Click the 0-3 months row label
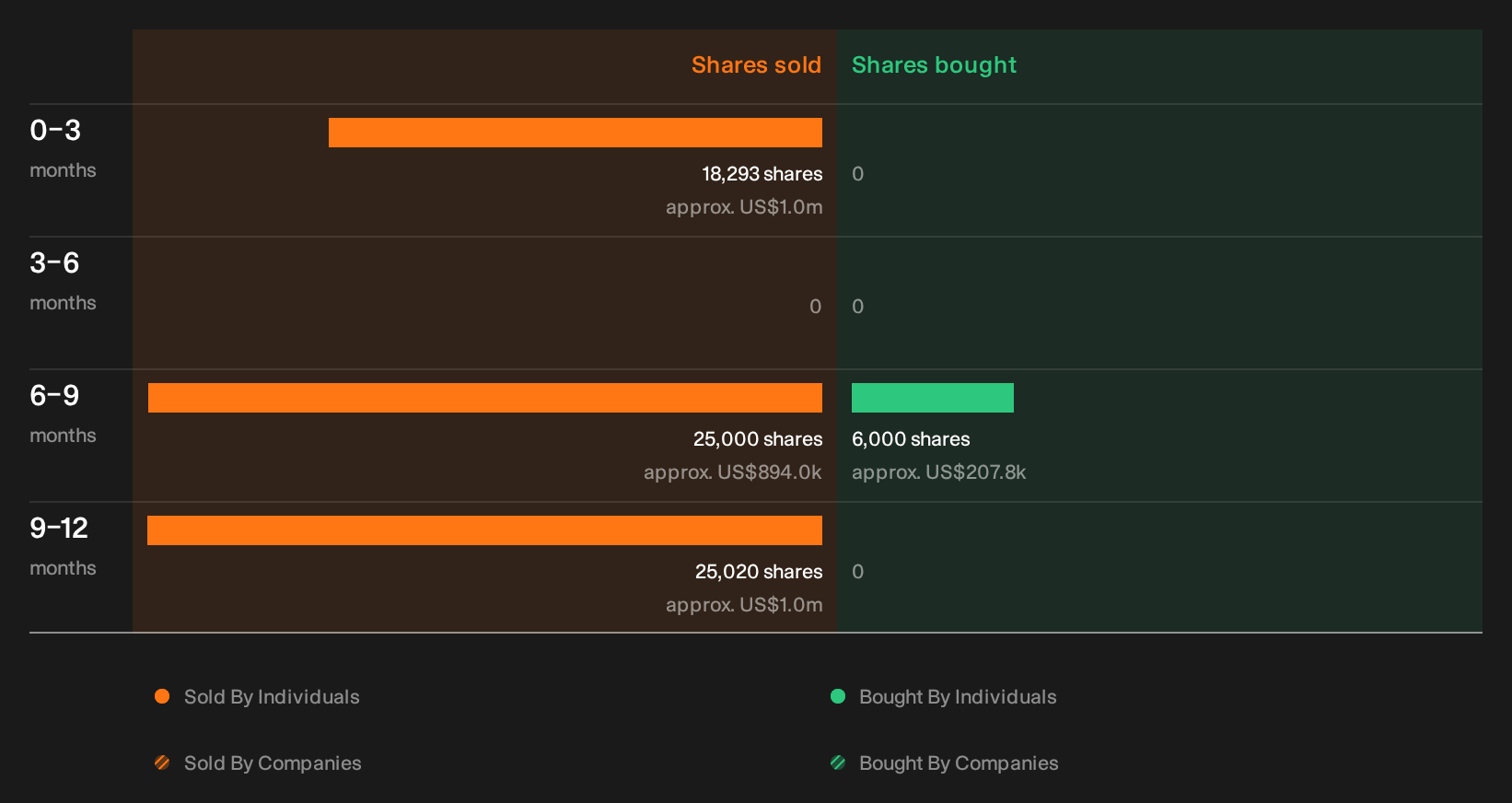 click(x=63, y=147)
